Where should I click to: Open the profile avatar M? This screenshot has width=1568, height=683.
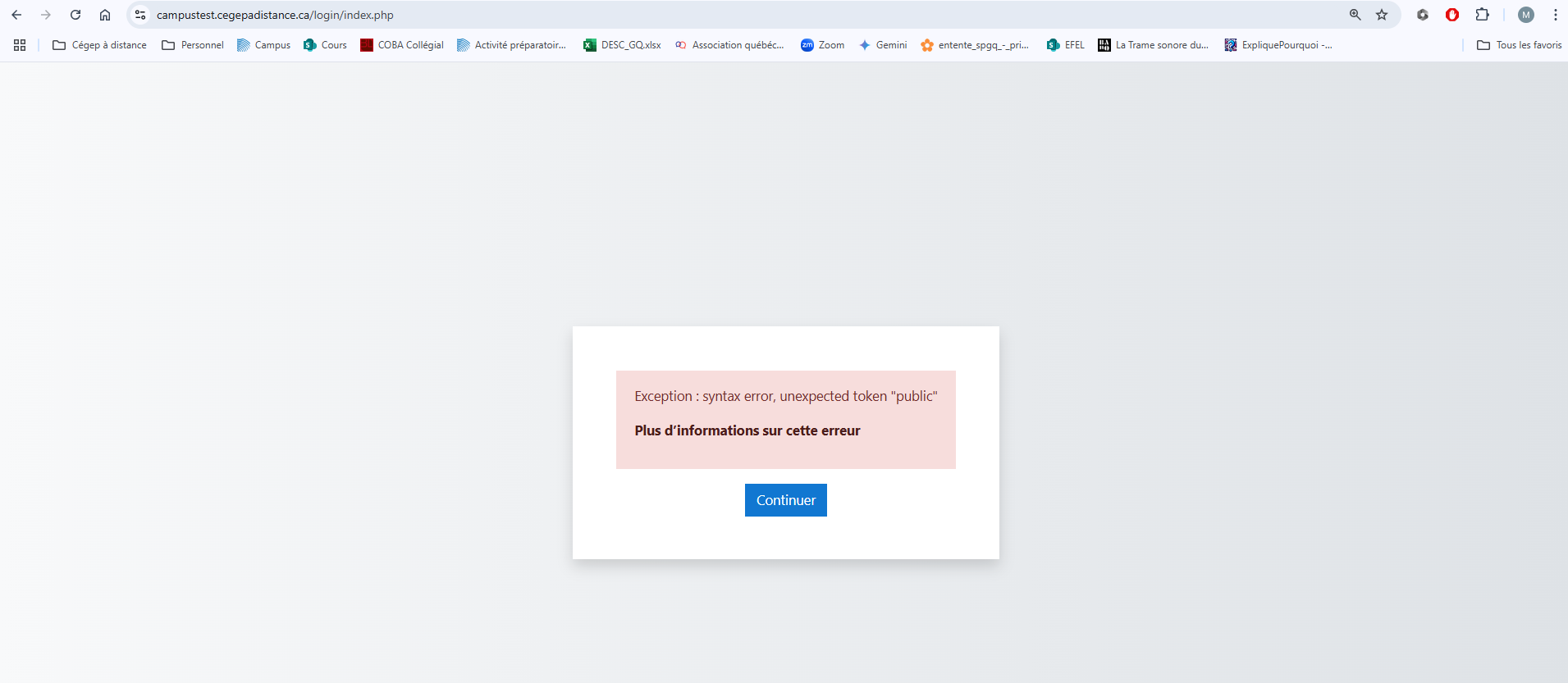click(x=1526, y=15)
